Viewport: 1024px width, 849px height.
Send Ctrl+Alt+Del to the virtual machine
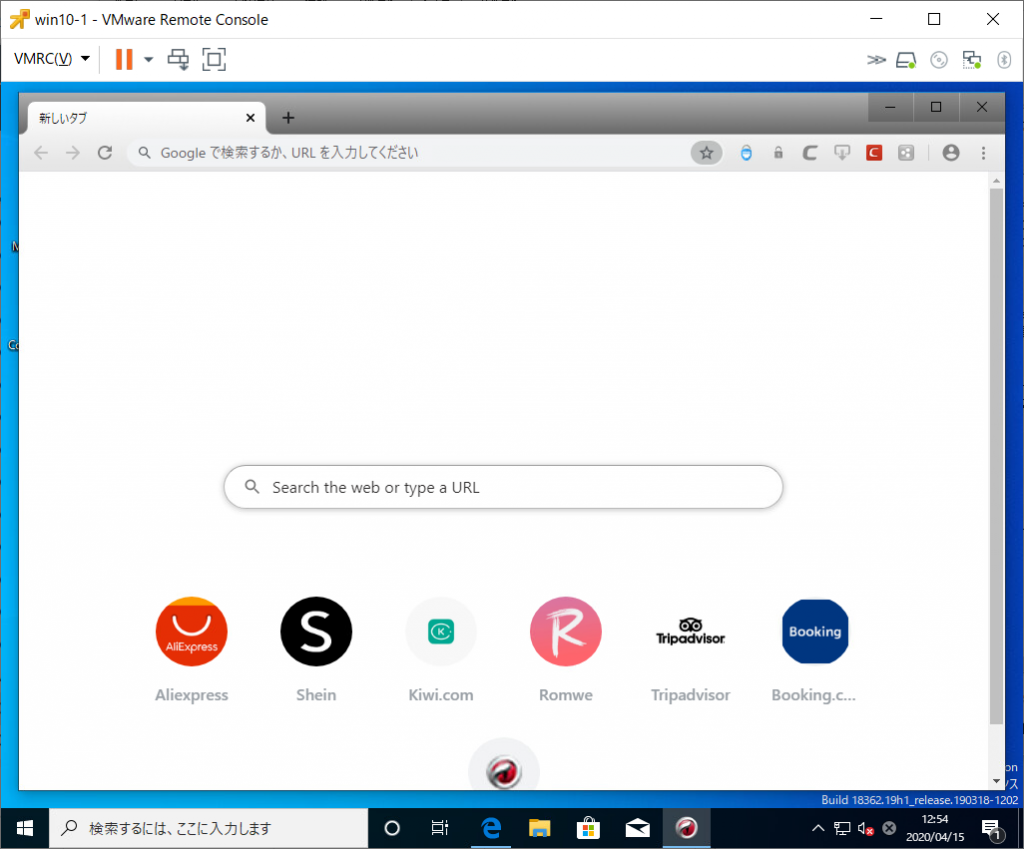pos(178,59)
